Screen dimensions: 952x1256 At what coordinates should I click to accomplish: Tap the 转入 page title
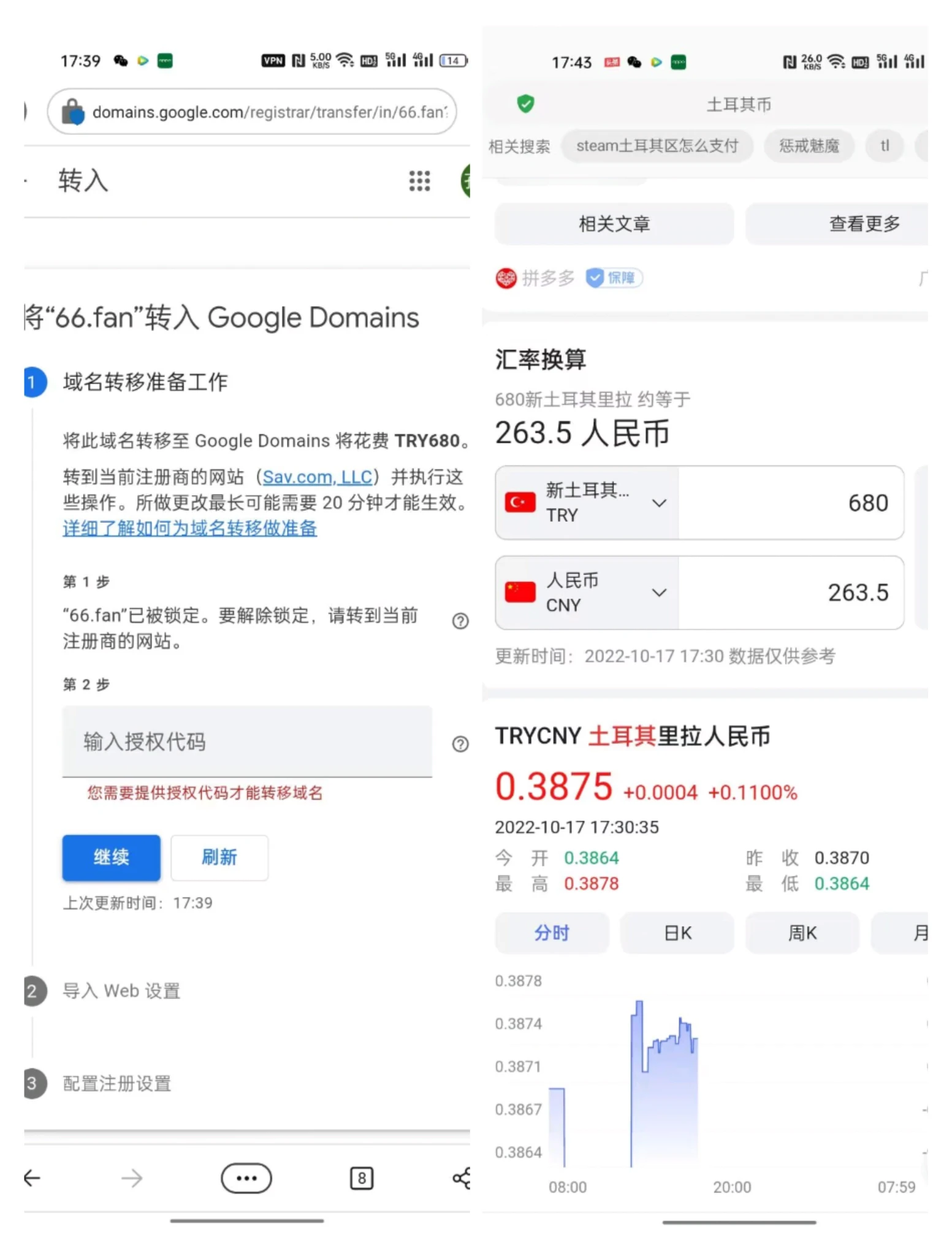tap(83, 181)
